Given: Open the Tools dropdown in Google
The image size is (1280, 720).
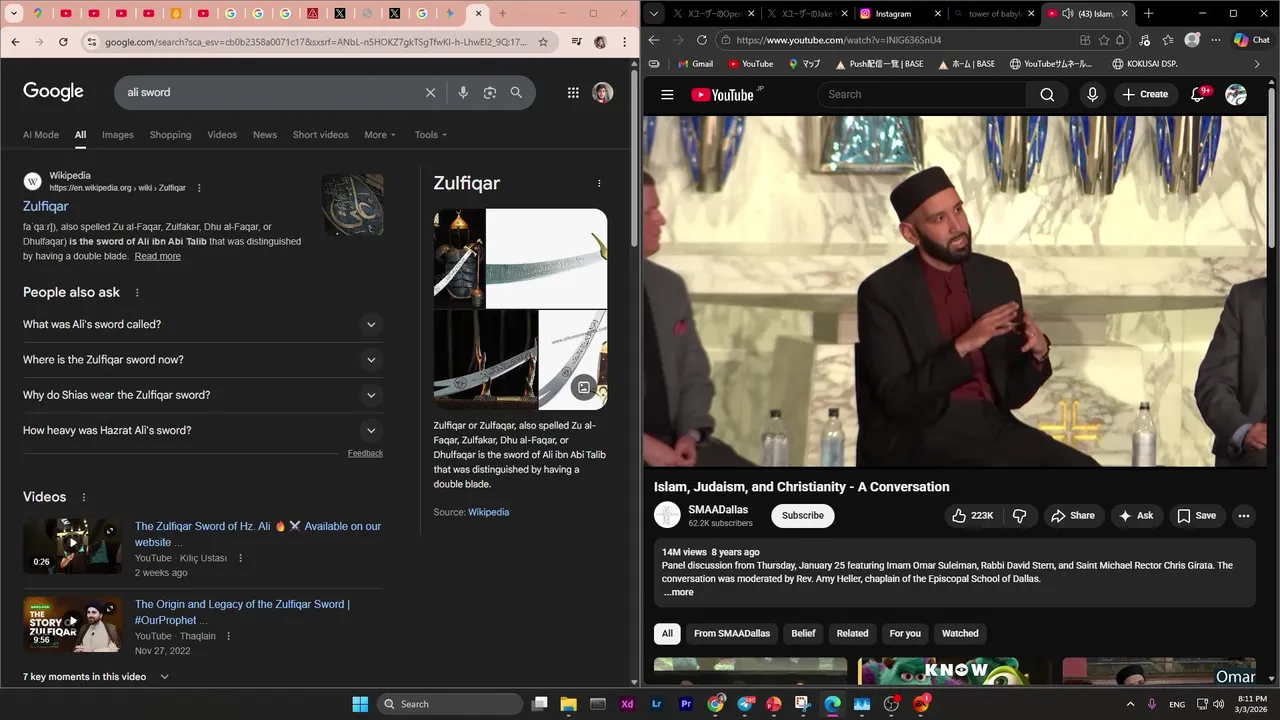Looking at the screenshot, I should [x=431, y=135].
